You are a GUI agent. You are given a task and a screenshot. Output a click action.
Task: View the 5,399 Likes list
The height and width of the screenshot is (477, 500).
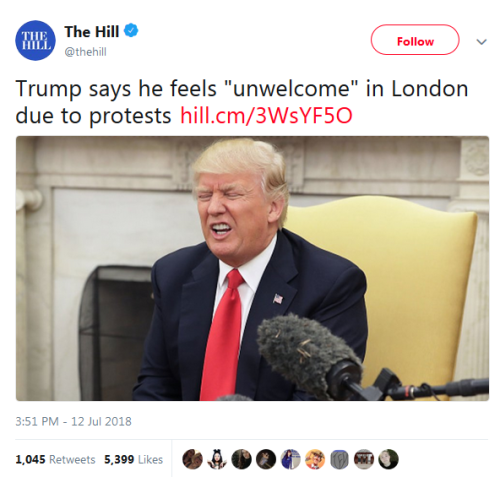pyautogui.click(x=133, y=460)
